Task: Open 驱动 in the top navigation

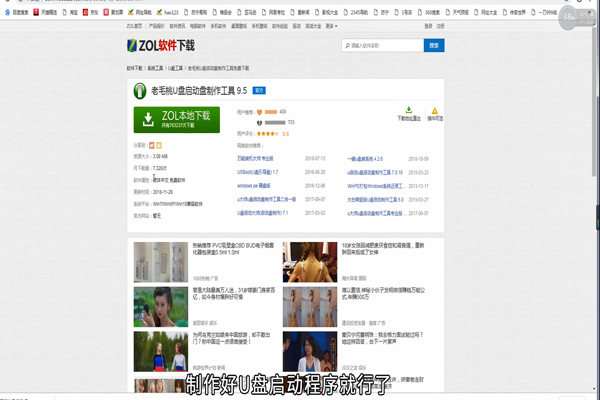Action: [297, 26]
